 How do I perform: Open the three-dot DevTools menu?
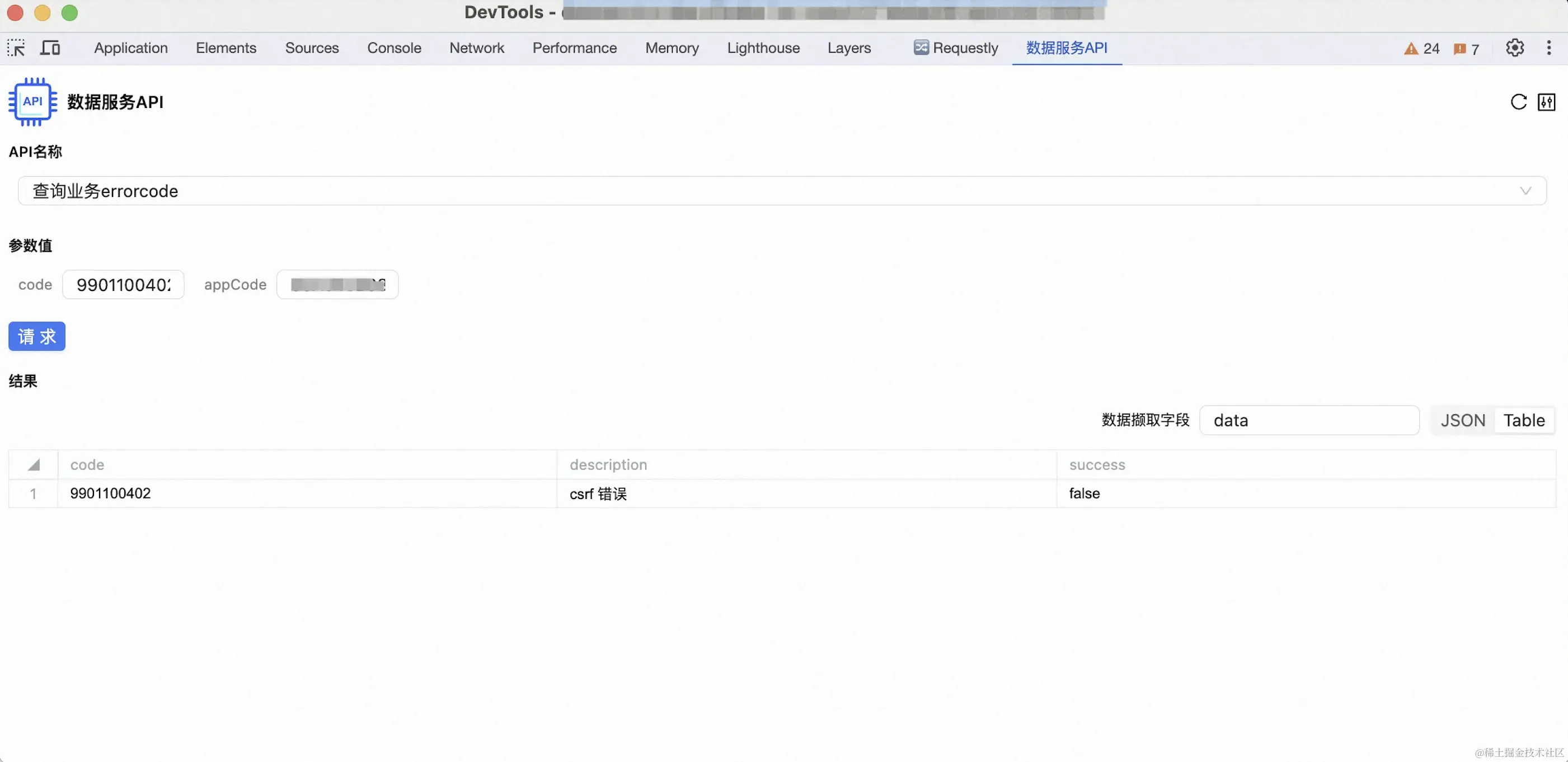point(1548,48)
